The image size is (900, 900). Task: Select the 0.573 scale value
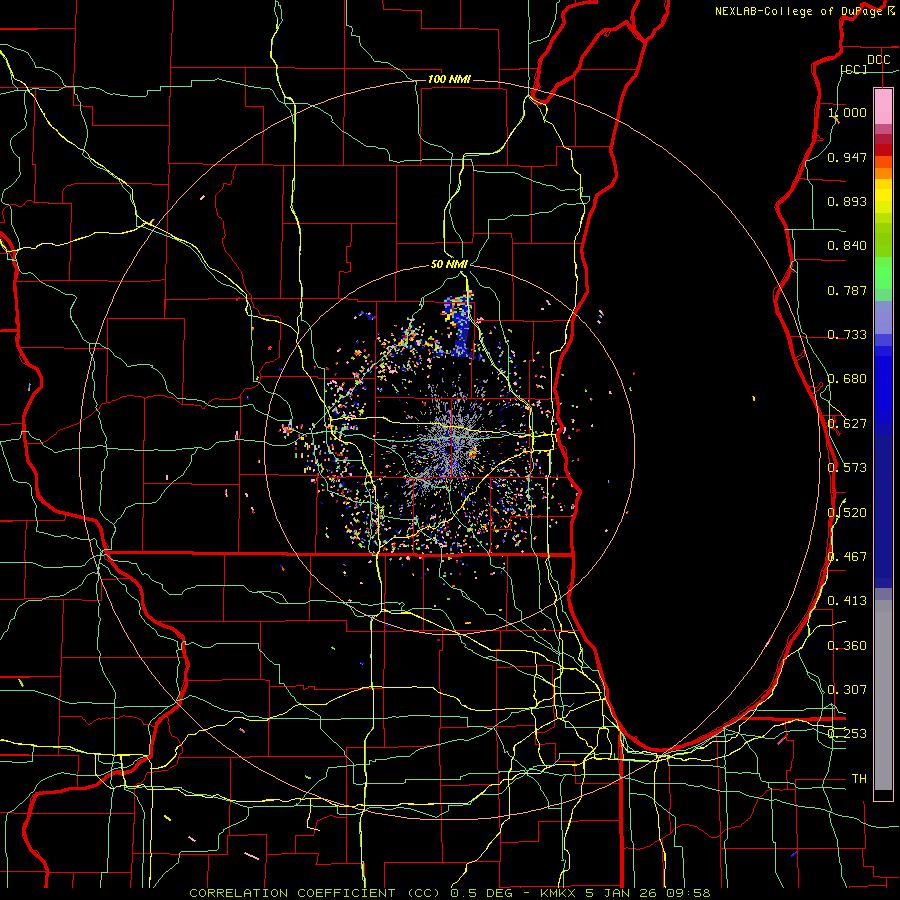pyautogui.click(x=847, y=468)
